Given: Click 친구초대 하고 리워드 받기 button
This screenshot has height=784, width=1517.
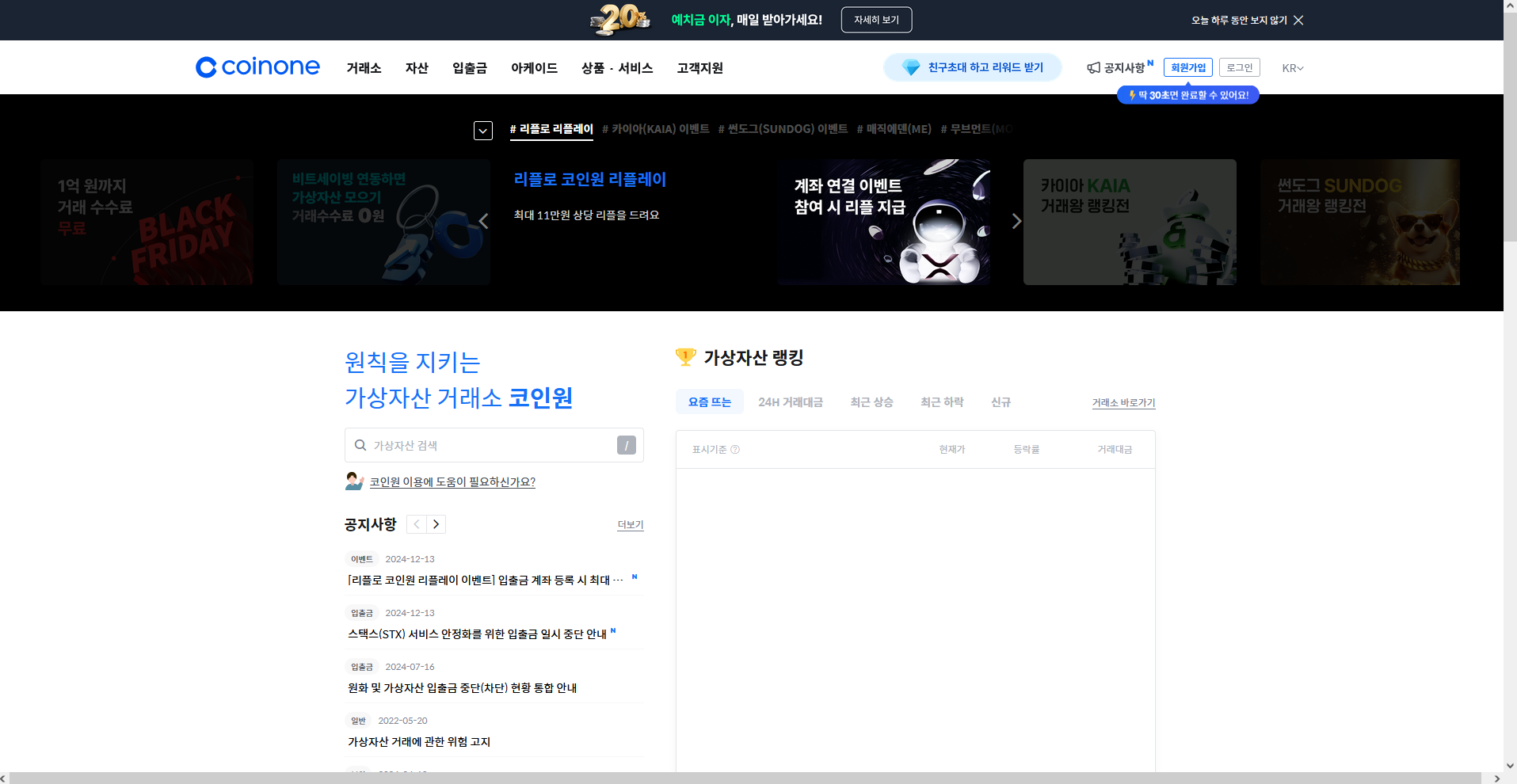Looking at the screenshot, I should point(973,68).
